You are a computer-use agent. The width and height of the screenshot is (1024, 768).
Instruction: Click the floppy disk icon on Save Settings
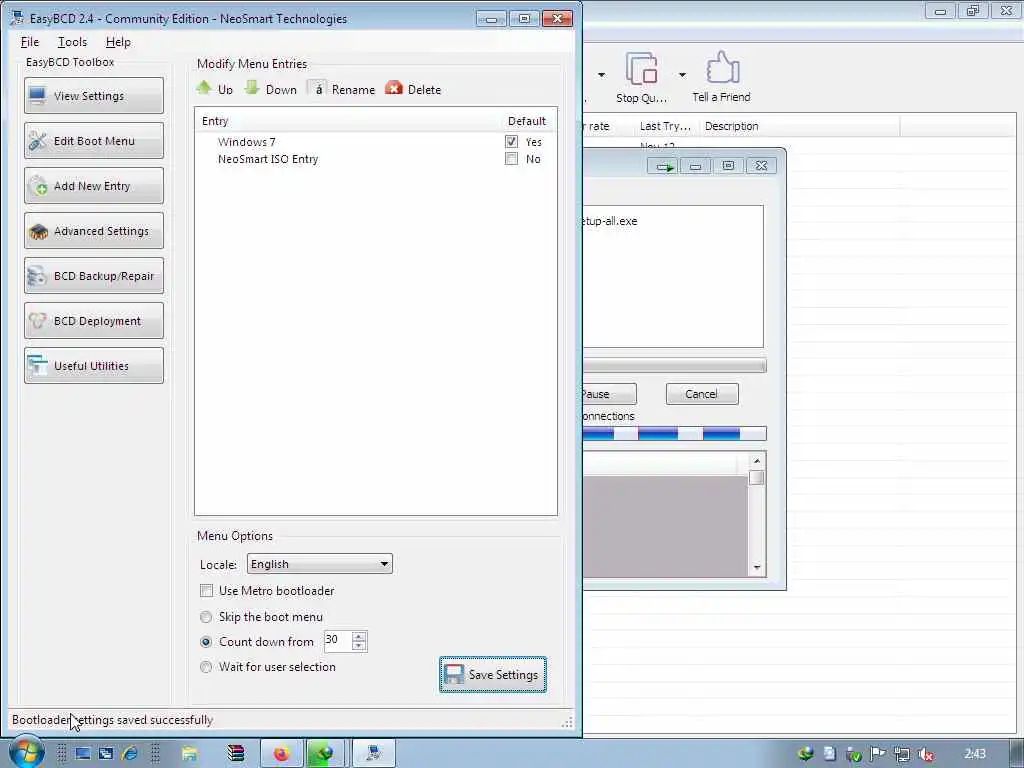(x=453, y=675)
